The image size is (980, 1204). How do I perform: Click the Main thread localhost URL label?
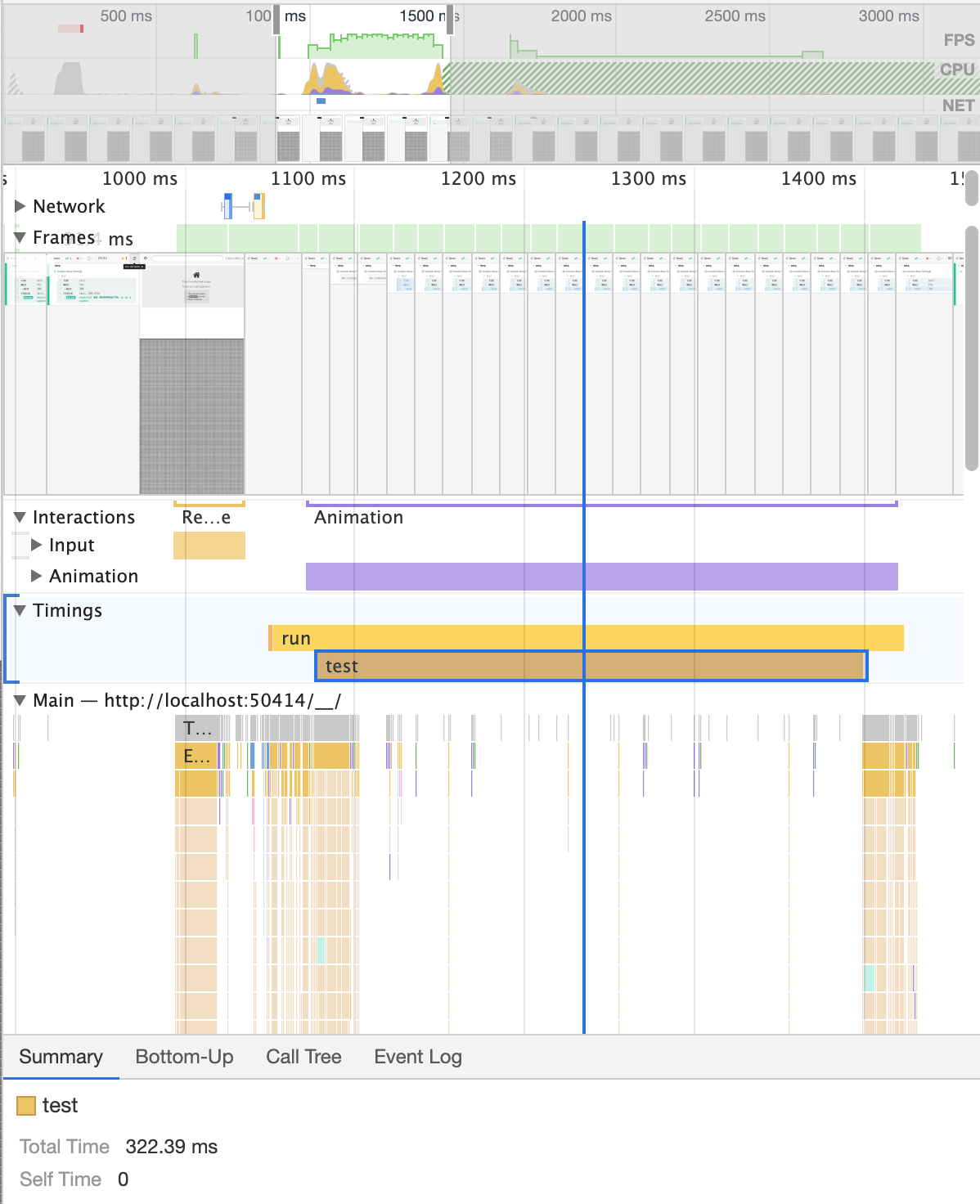pos(223,700)
